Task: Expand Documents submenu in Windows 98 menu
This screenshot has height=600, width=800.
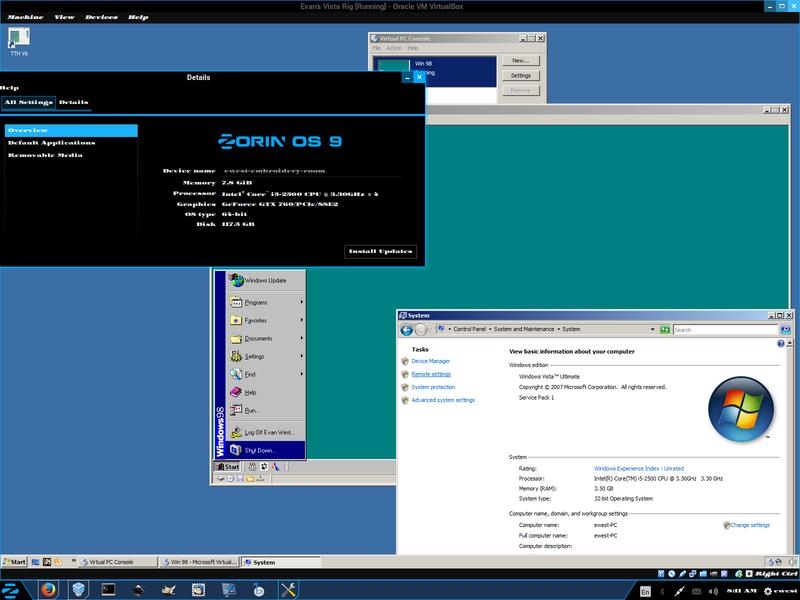Action: (x=266, y=338)
